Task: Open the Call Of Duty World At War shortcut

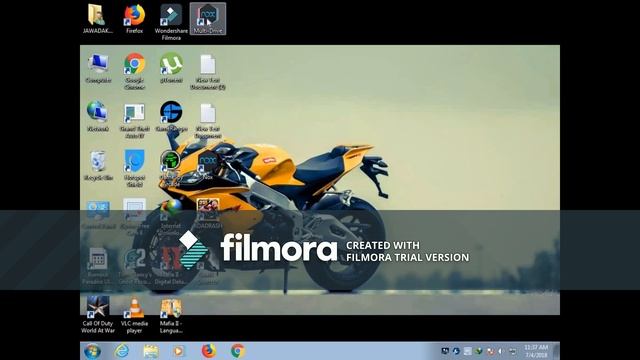Action: click(98, 315)
